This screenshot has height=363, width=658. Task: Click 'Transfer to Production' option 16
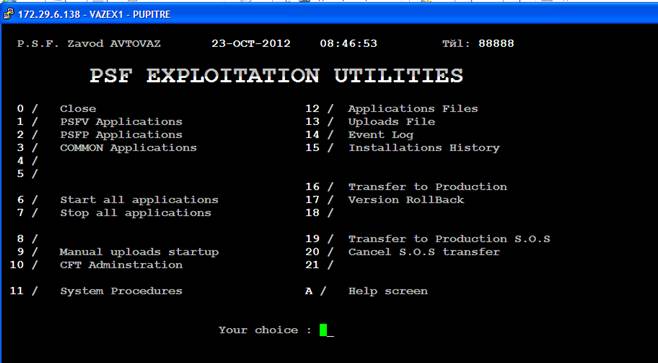pyautogui.click(x=428, y=187)
